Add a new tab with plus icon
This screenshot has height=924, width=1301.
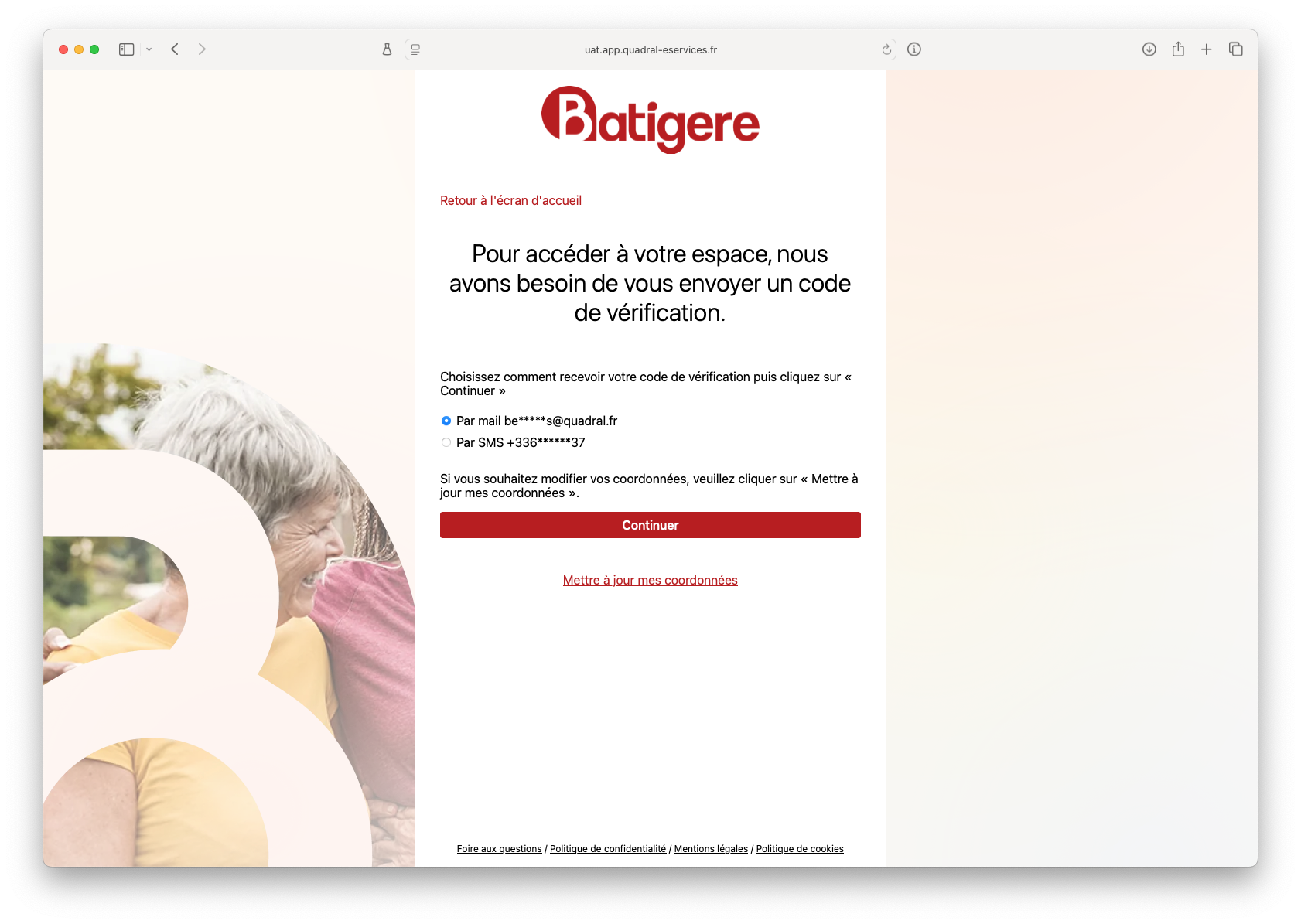coord(1207,49)
